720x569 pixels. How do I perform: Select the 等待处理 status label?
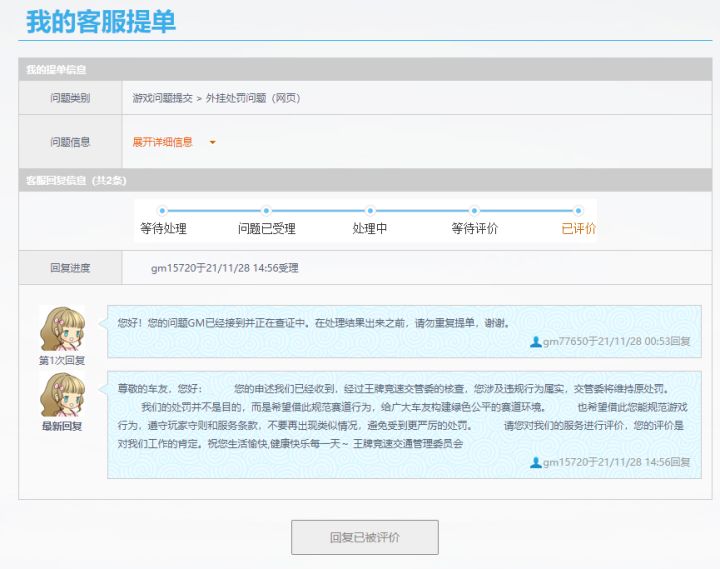[163, 228]
